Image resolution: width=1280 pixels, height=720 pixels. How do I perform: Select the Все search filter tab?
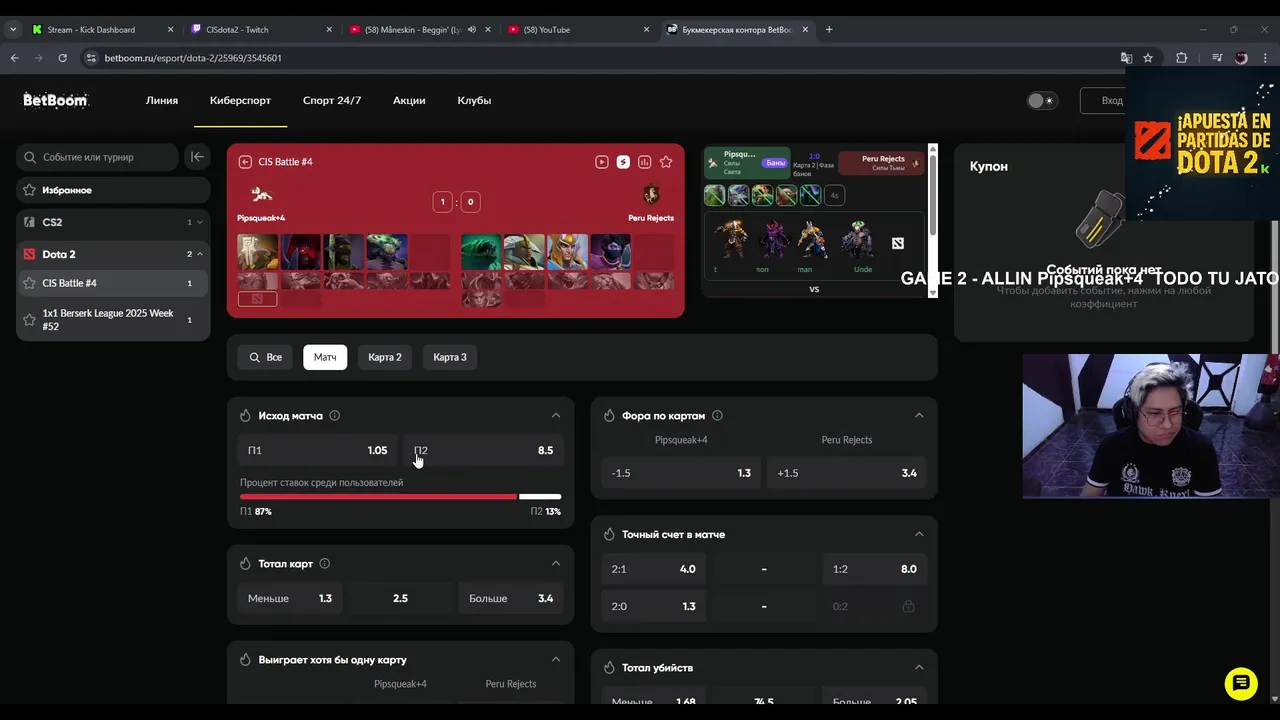coord(266,357)
